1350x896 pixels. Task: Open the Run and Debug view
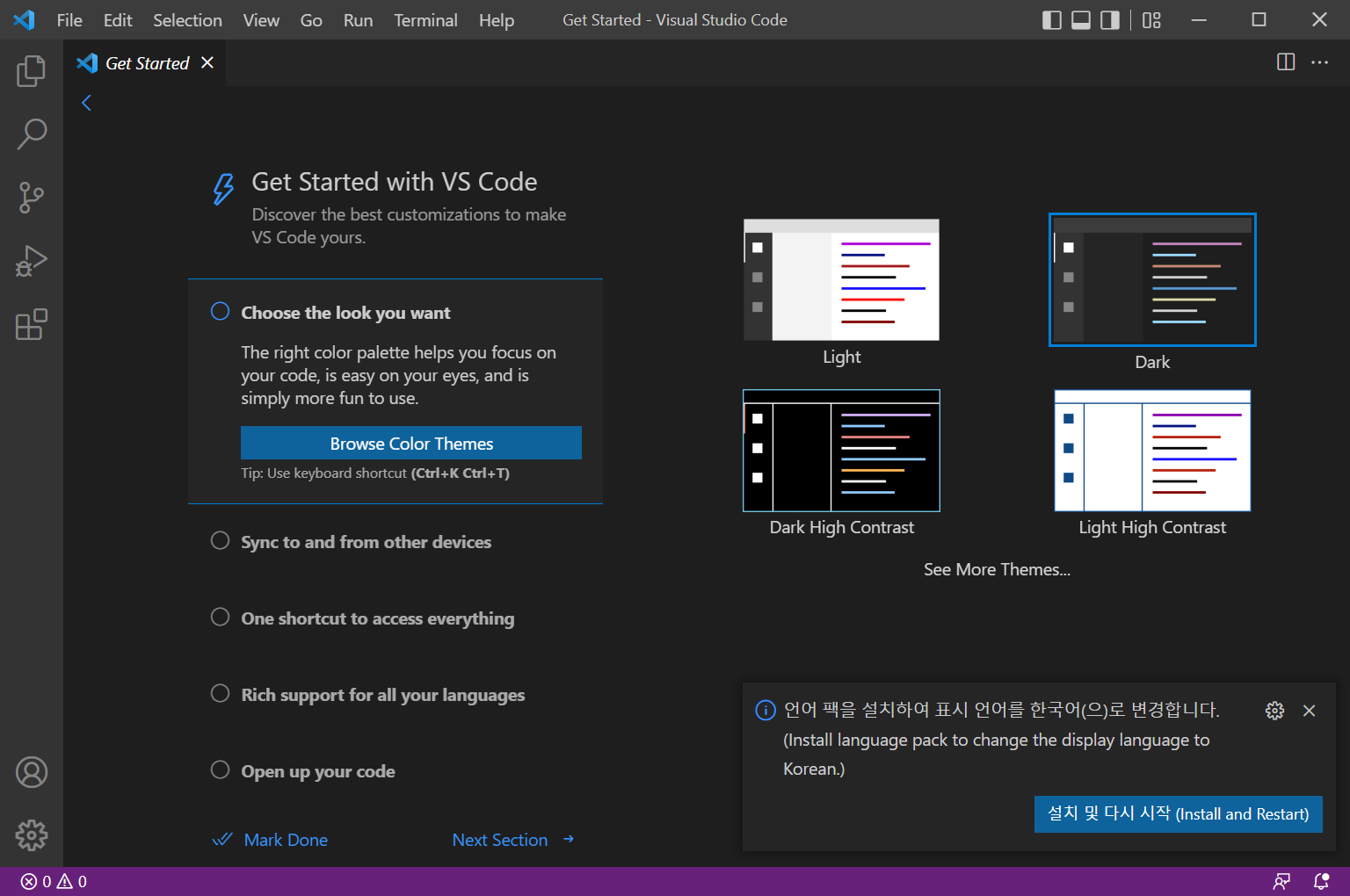click(x=32, y=261)
